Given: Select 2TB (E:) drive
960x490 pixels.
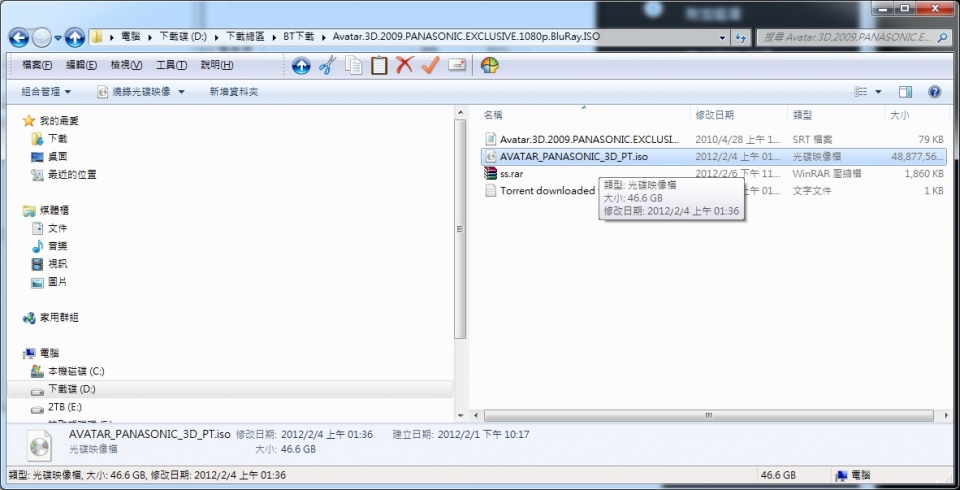Looking at the screenshot, I should click(64, 407).
